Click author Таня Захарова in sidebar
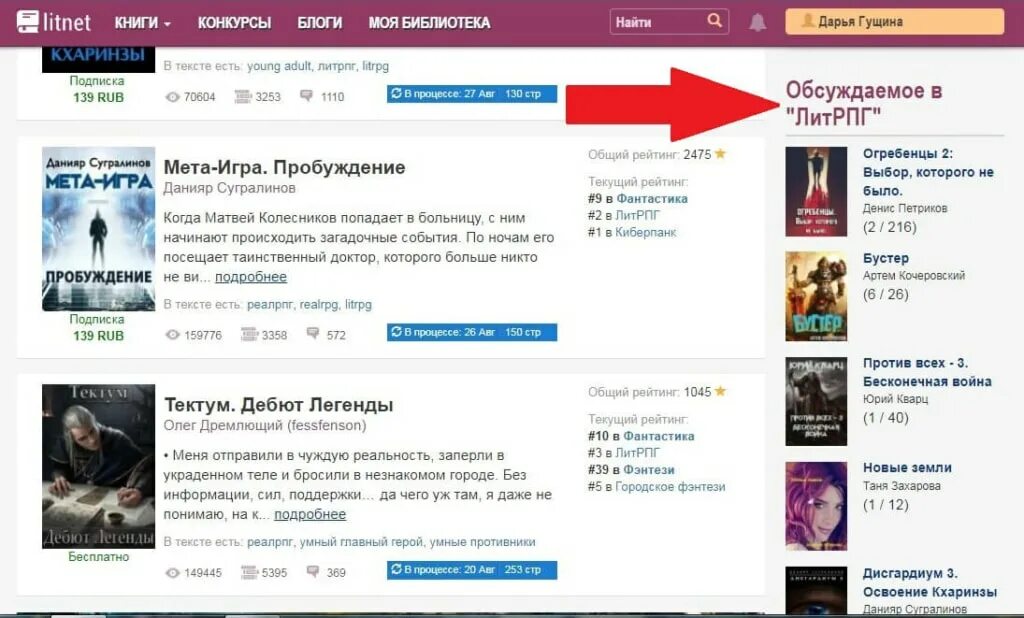 (902, 486)
